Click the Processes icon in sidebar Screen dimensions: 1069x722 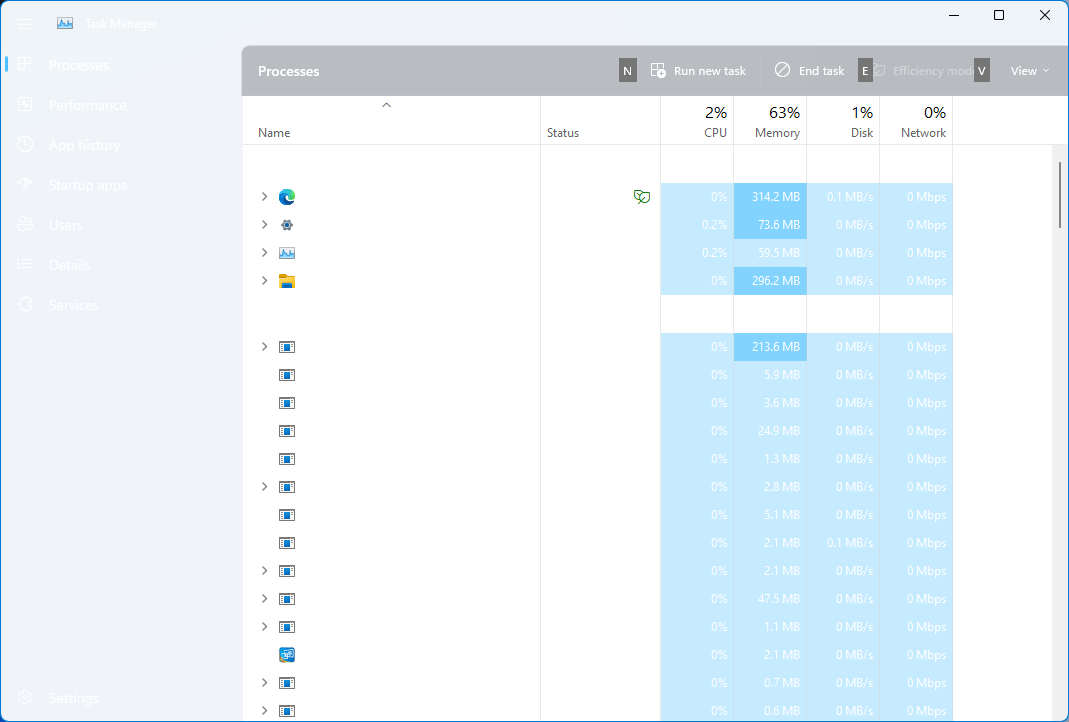25,64
